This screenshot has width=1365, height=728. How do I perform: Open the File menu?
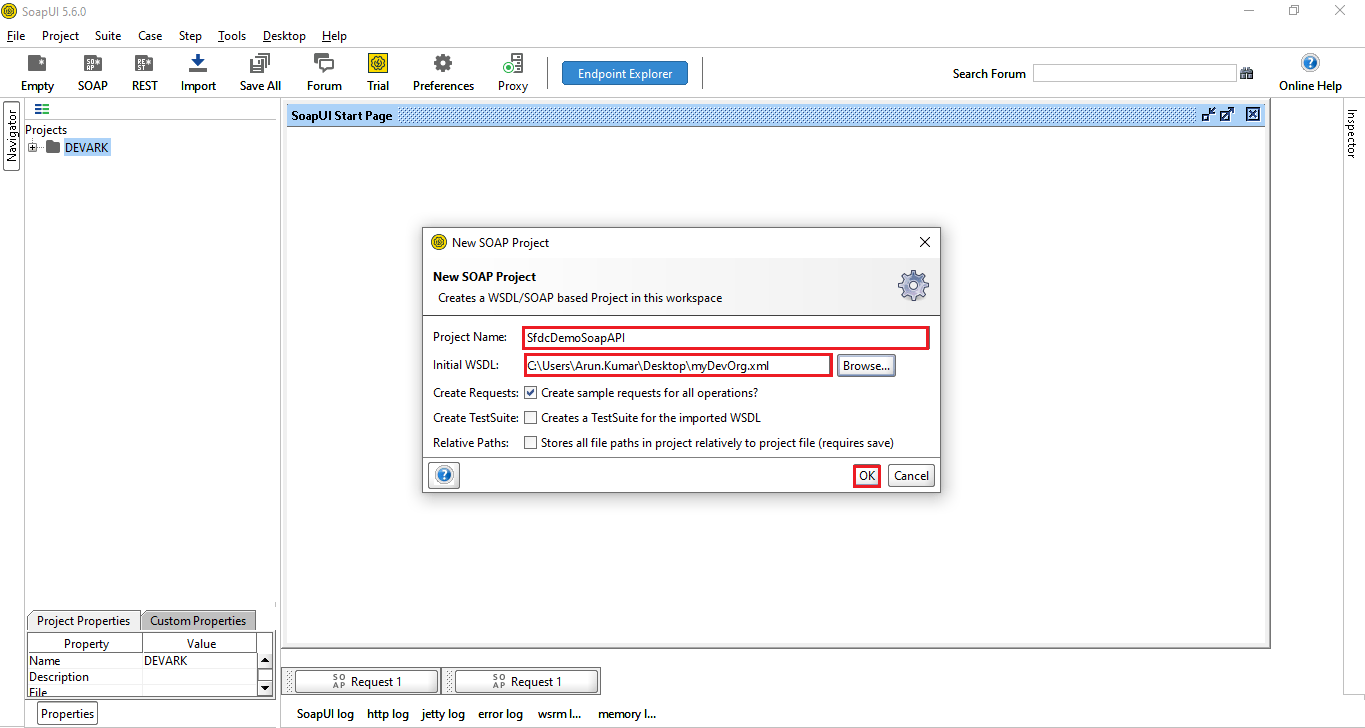click(x=16, y=36)
